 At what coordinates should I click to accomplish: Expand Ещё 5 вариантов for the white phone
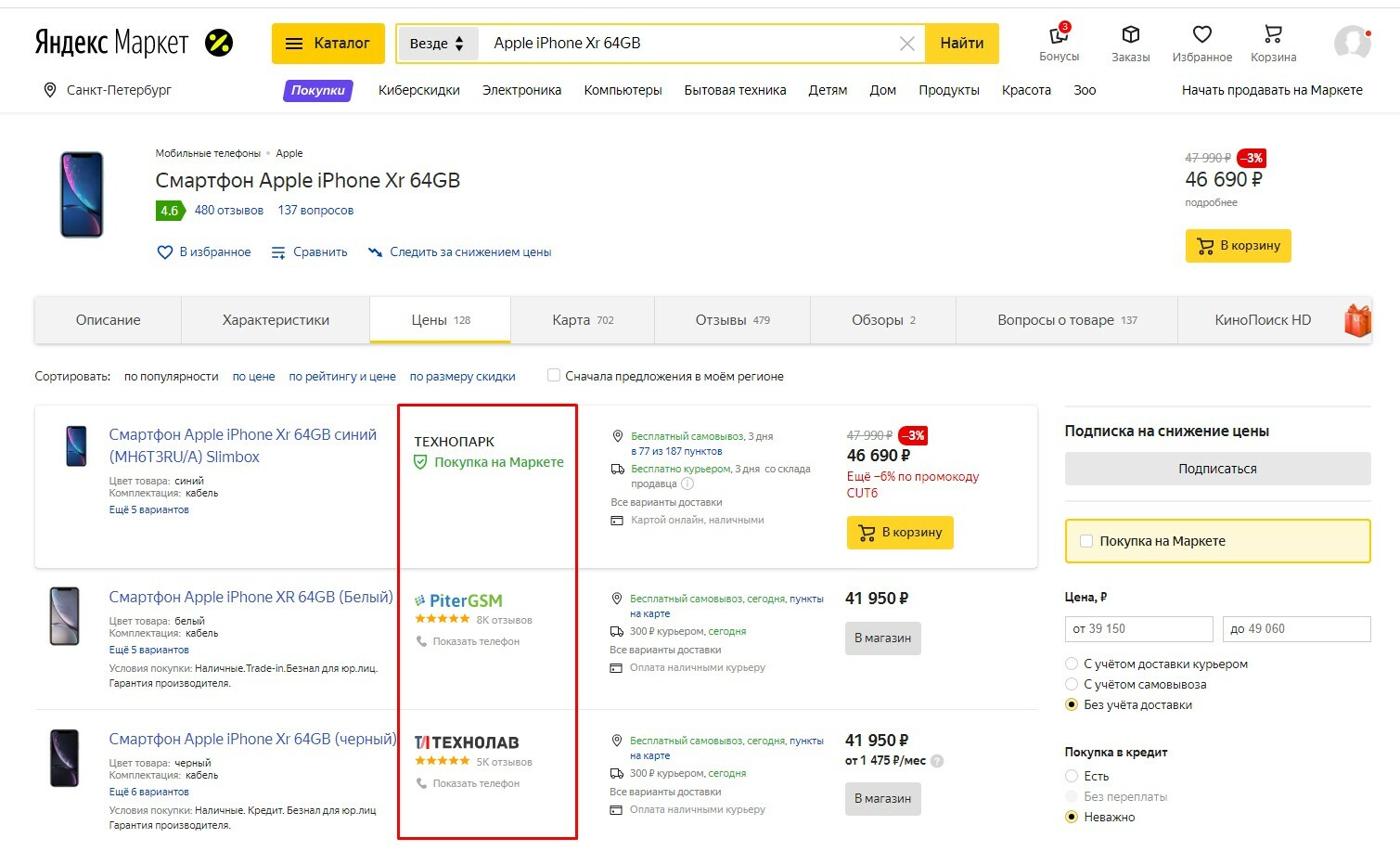(148, 650)
